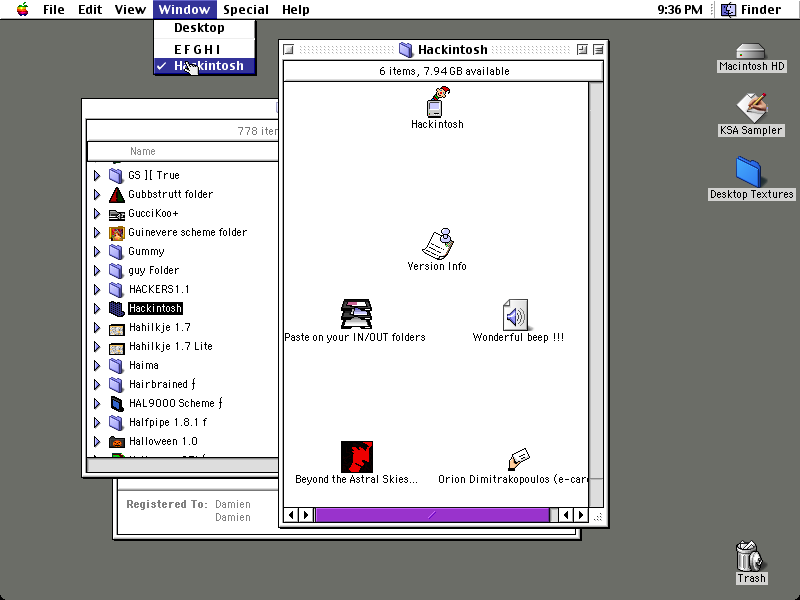Screen dimensions: 800x600
Task: Select the Hahilkje 1.7 row icon
Action: click(117, 328)
